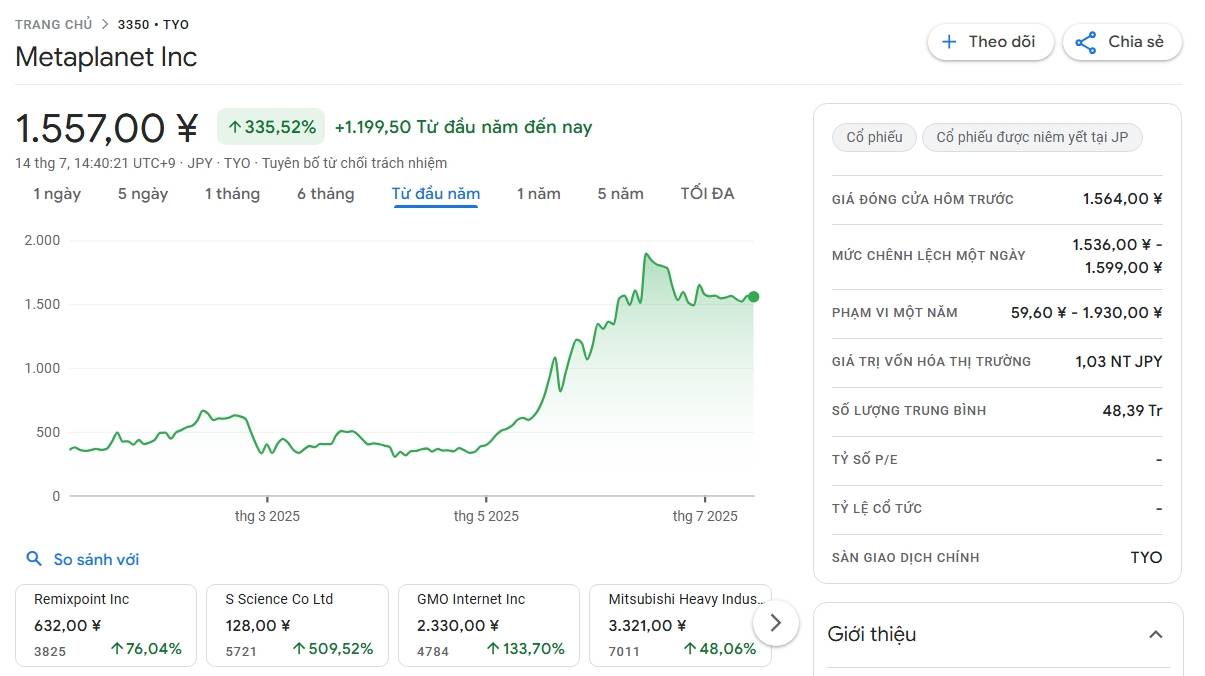This screenshot has width=1205, height=676.
Task: Click the 1,03 NT JPY value
Action: tap(1119, 361)
